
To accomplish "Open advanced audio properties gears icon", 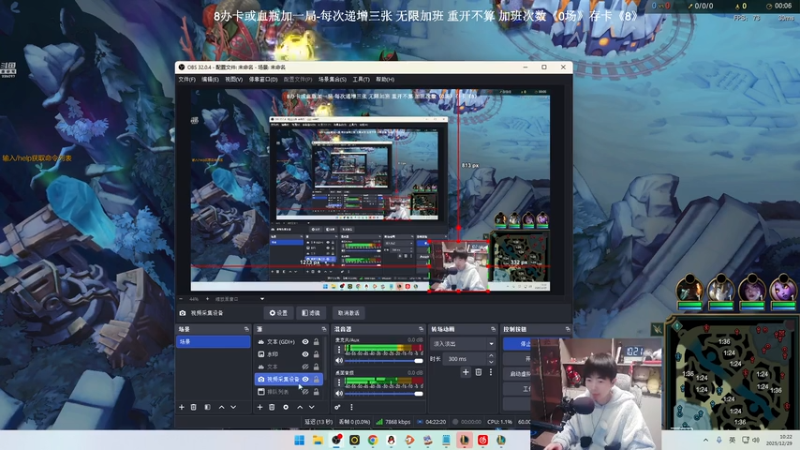I will point(337,407).
